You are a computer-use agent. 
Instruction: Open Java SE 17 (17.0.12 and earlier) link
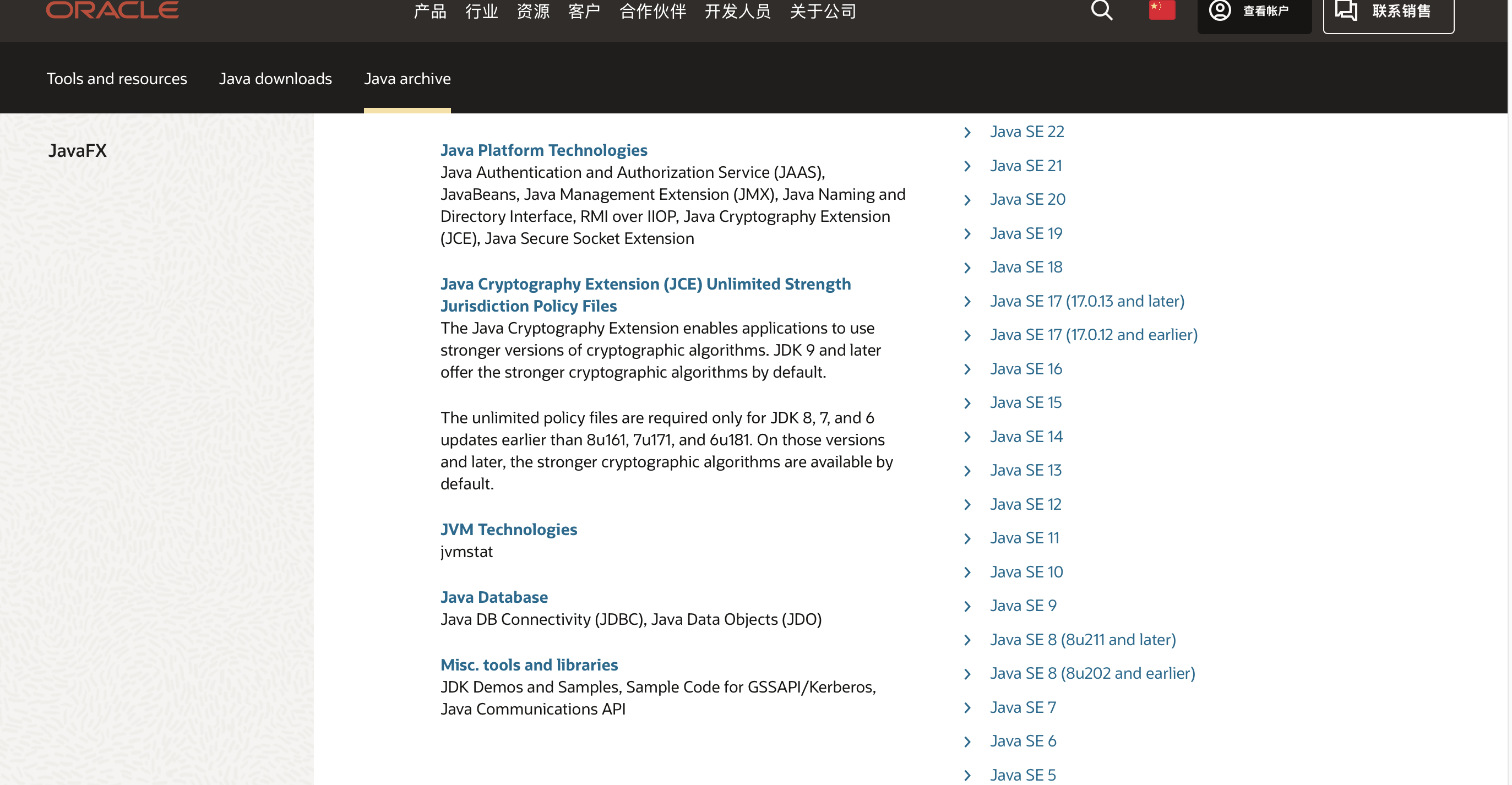point(1094,334)
